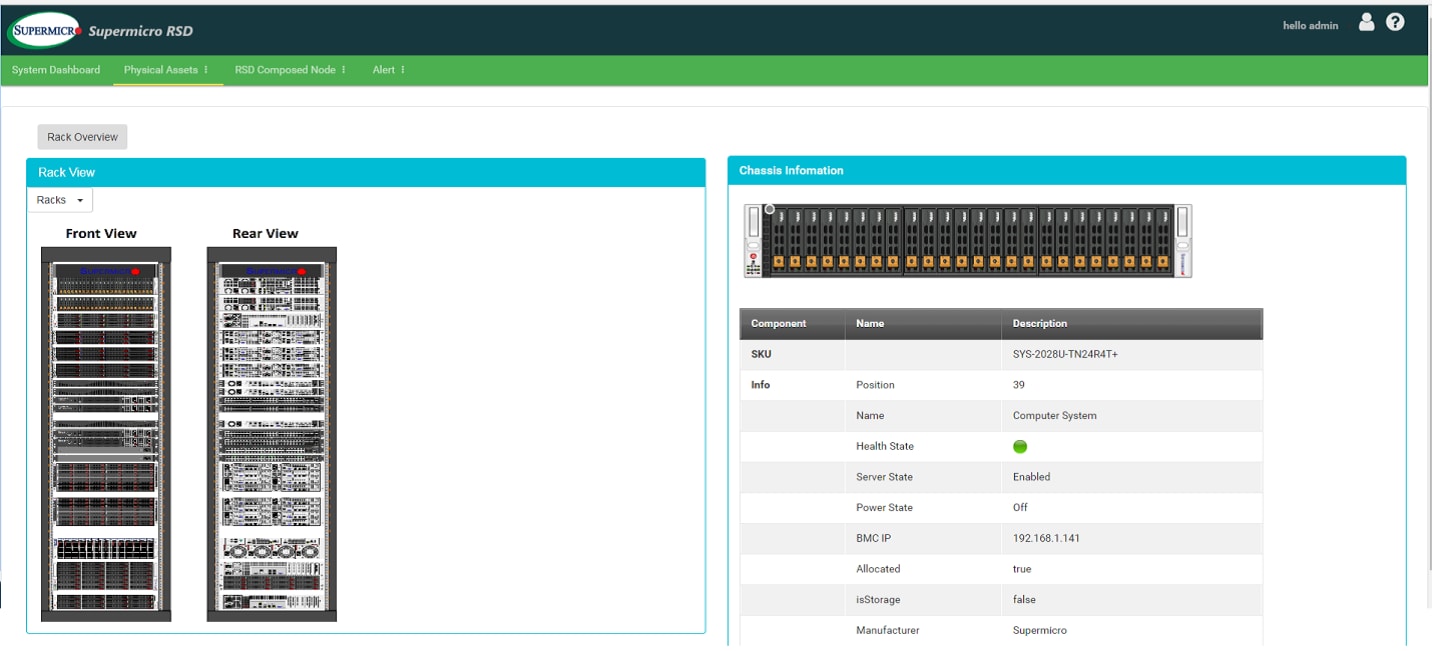This screenshot has height=651, width=1432.
Task: Expand the Racks dropdown
Action: pyautogui.click(x=60, y=200)
